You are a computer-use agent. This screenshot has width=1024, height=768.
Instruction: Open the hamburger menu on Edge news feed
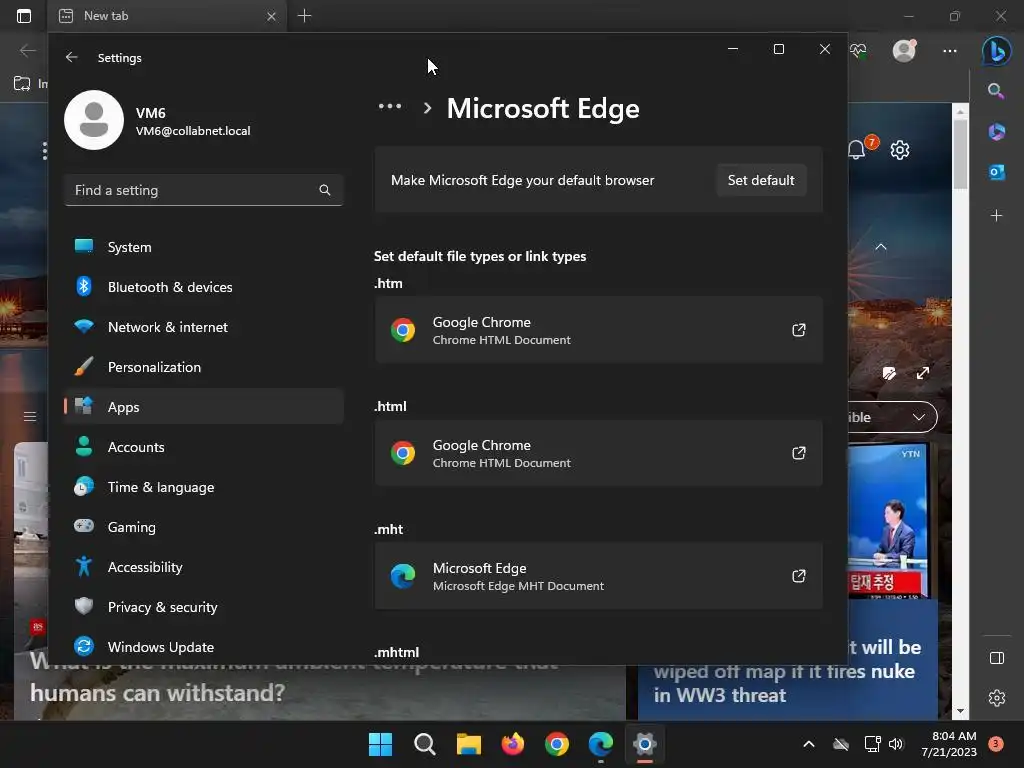coord(30,416)
